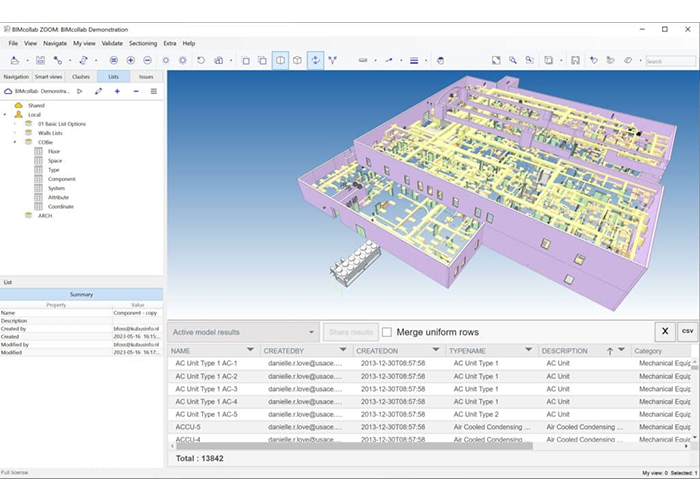
Task: Click the pencil edit list icon
Action: 98,91
